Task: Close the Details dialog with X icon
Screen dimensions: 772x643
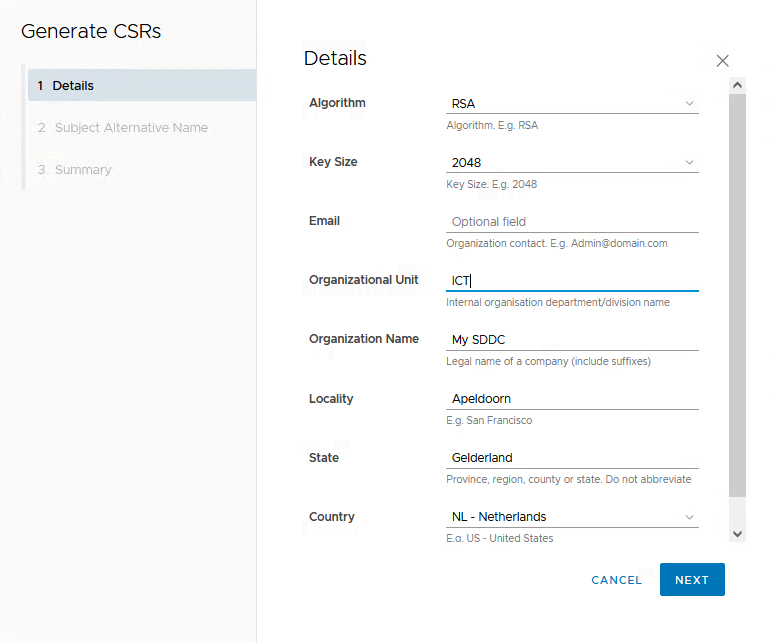Action: (x=722, y=61)
